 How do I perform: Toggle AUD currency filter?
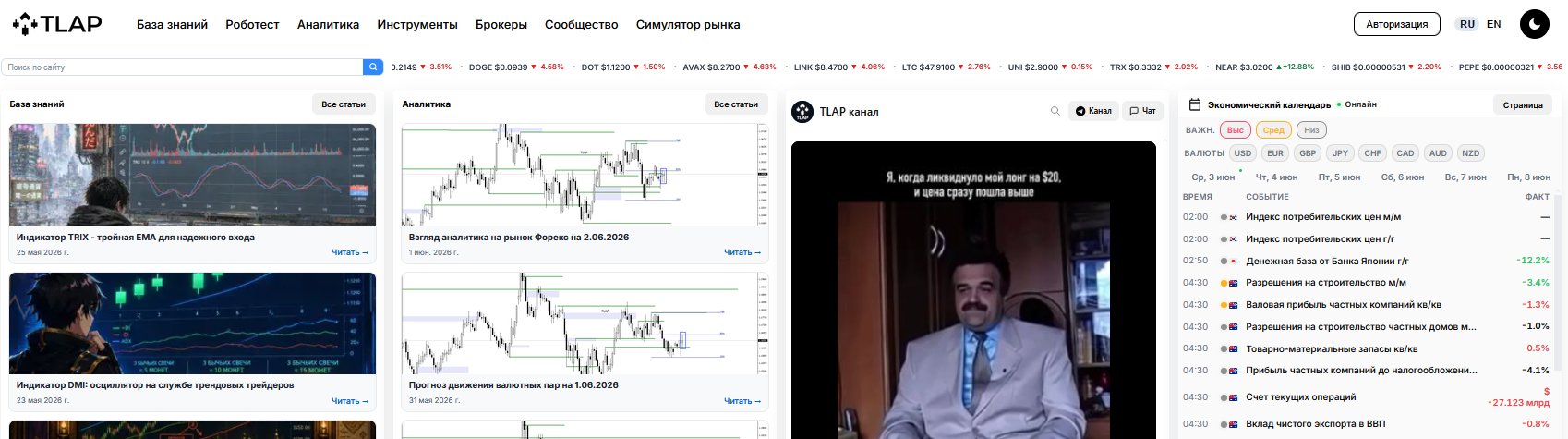coord(1438,153)
